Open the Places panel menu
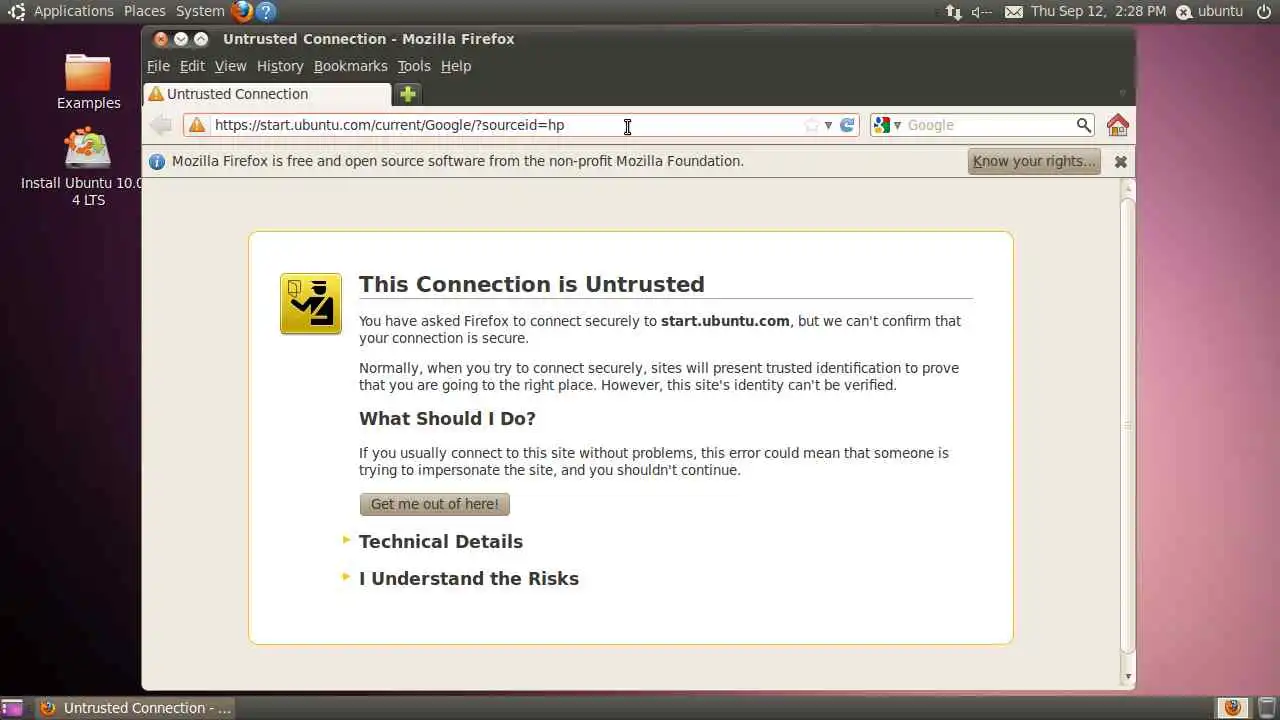Viewport: 1280px width, 720px height. (x=145, y=12)
